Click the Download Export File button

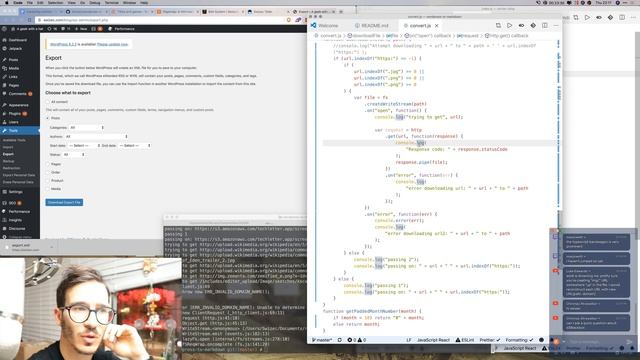tap(64, 202)
